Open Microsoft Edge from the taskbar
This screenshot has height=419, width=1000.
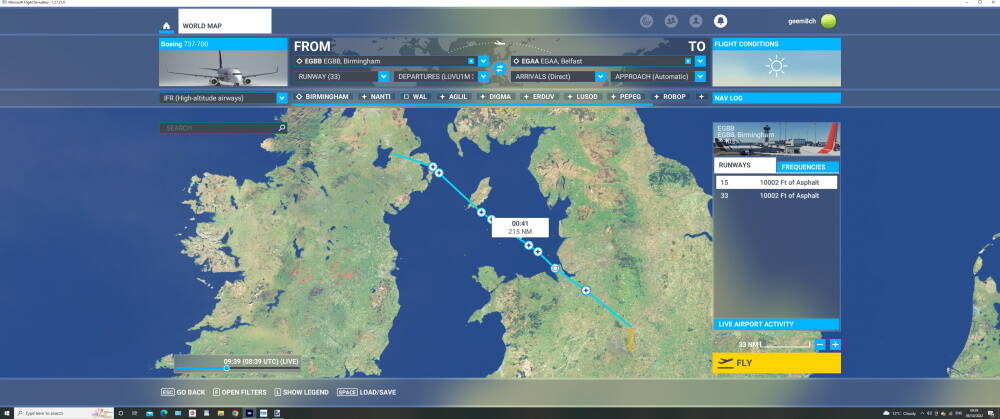click(x=164, y=413)
